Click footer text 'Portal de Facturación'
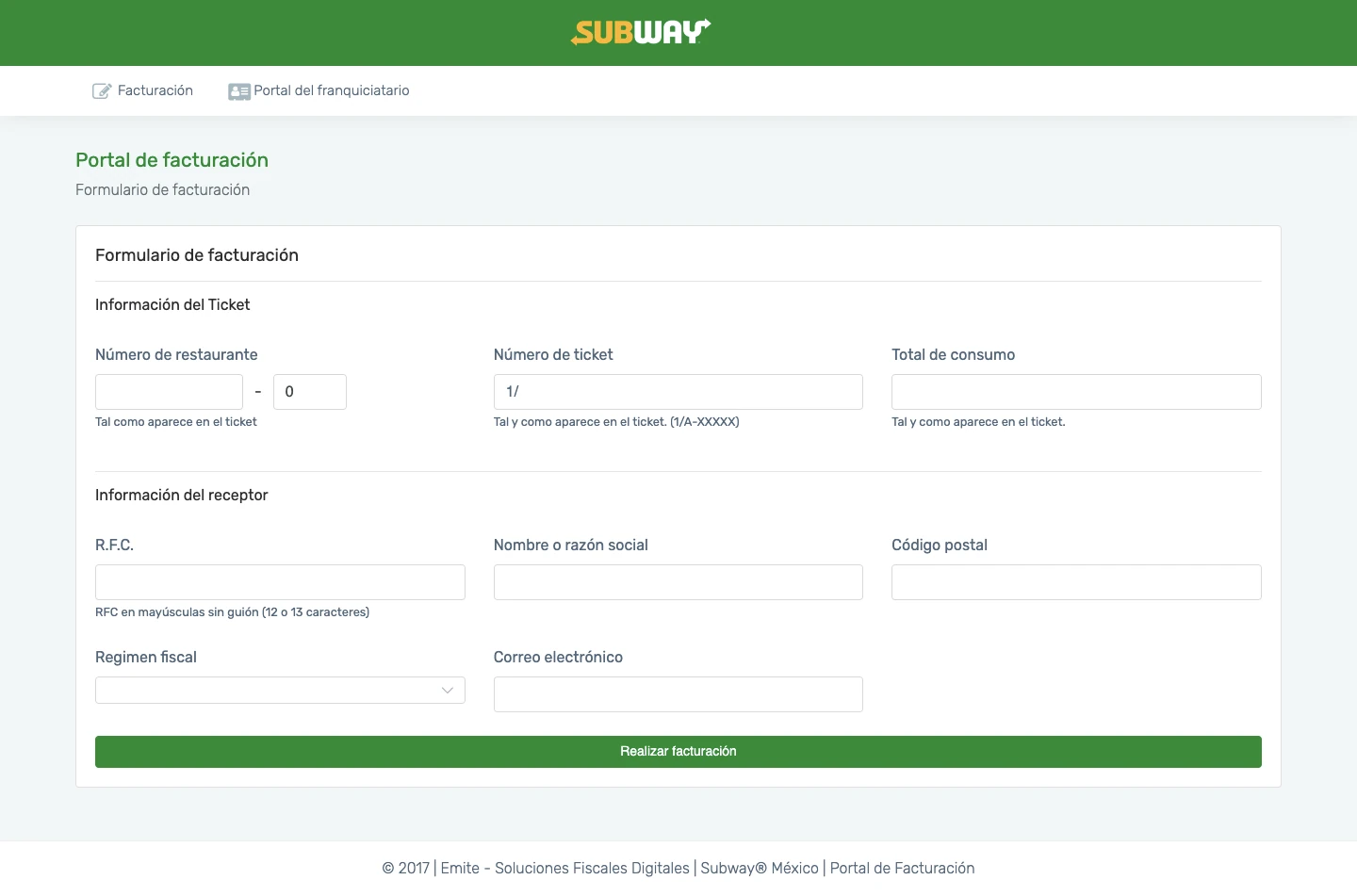This screenshot has width=1357, height=896. pyautogui.click(x=902, y=869)
